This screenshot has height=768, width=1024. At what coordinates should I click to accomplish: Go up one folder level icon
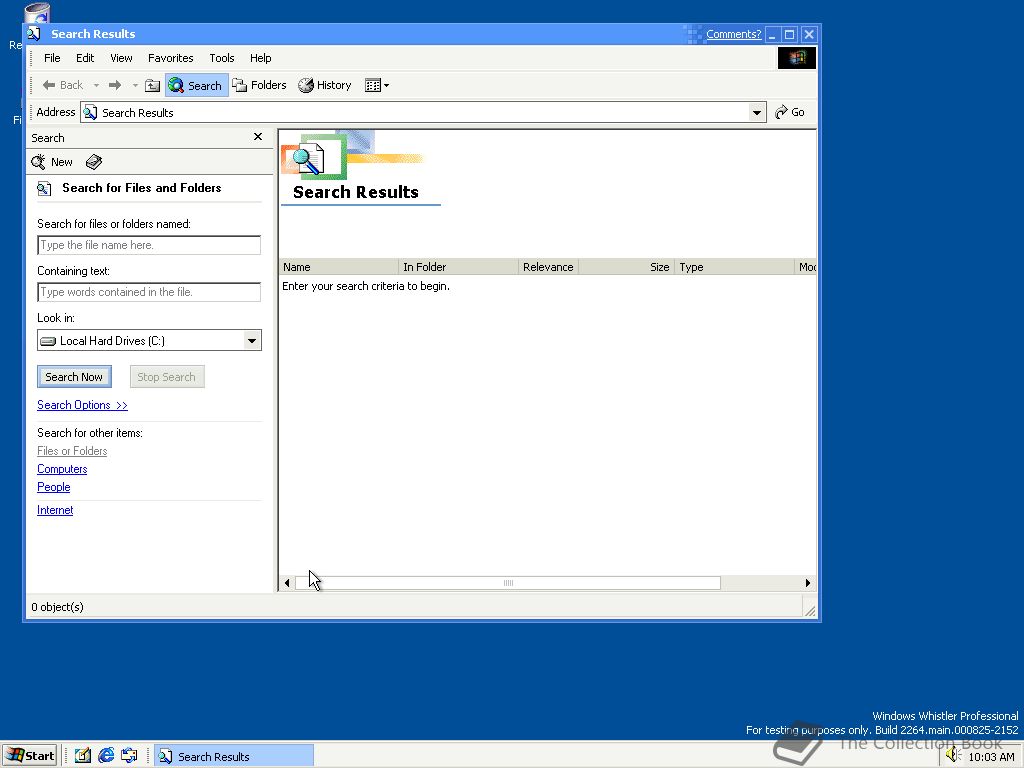(152, 86)
